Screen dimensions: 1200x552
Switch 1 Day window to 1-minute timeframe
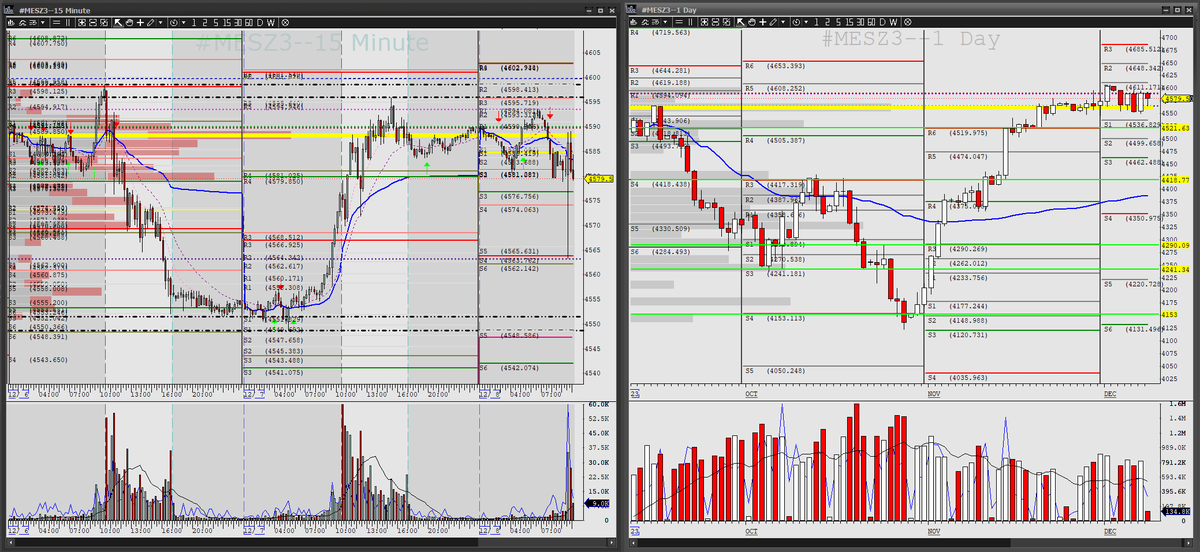[816, 22]
